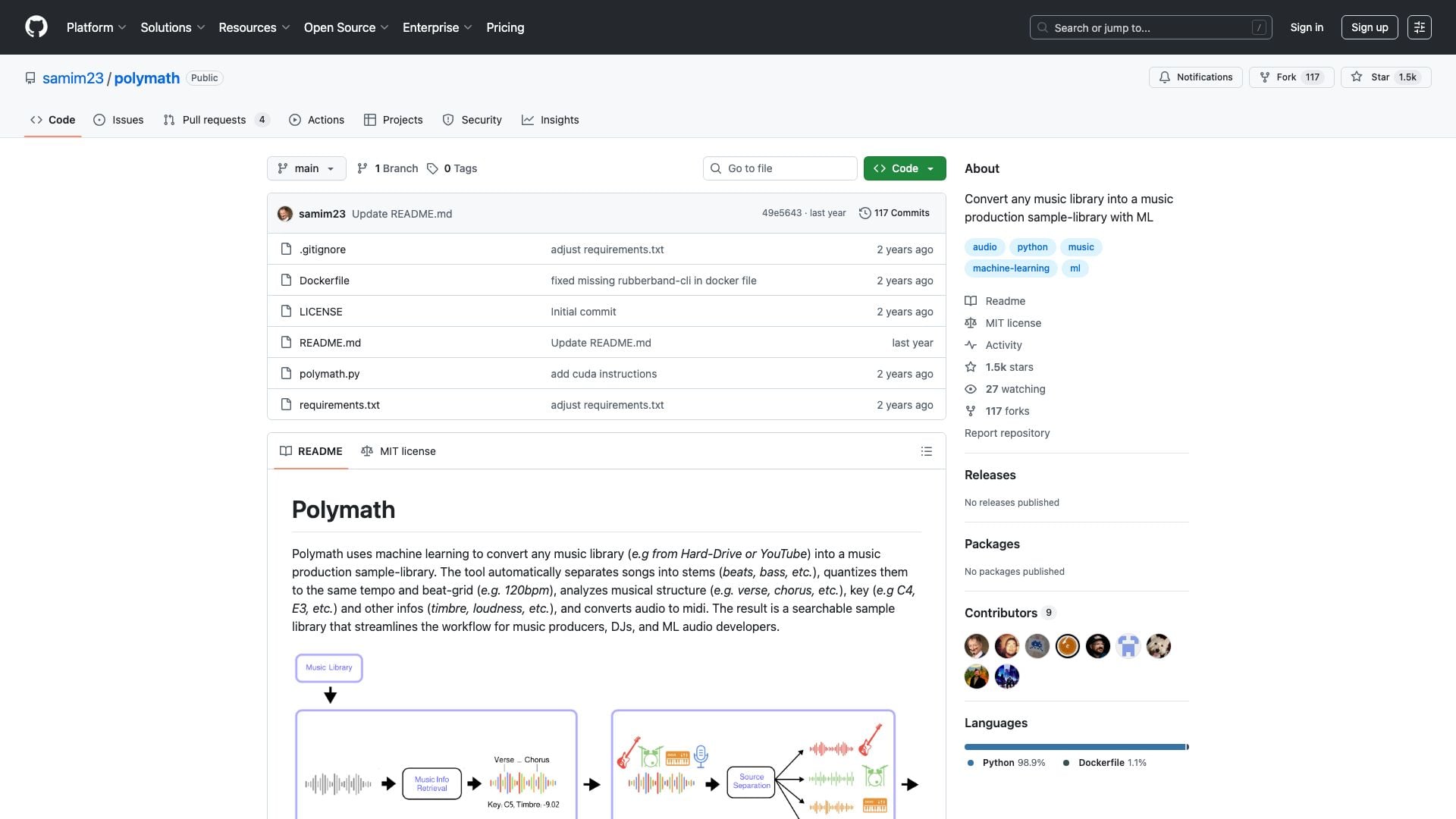
Task: Click the fork icon button
Action: (x=1264, y=77)
